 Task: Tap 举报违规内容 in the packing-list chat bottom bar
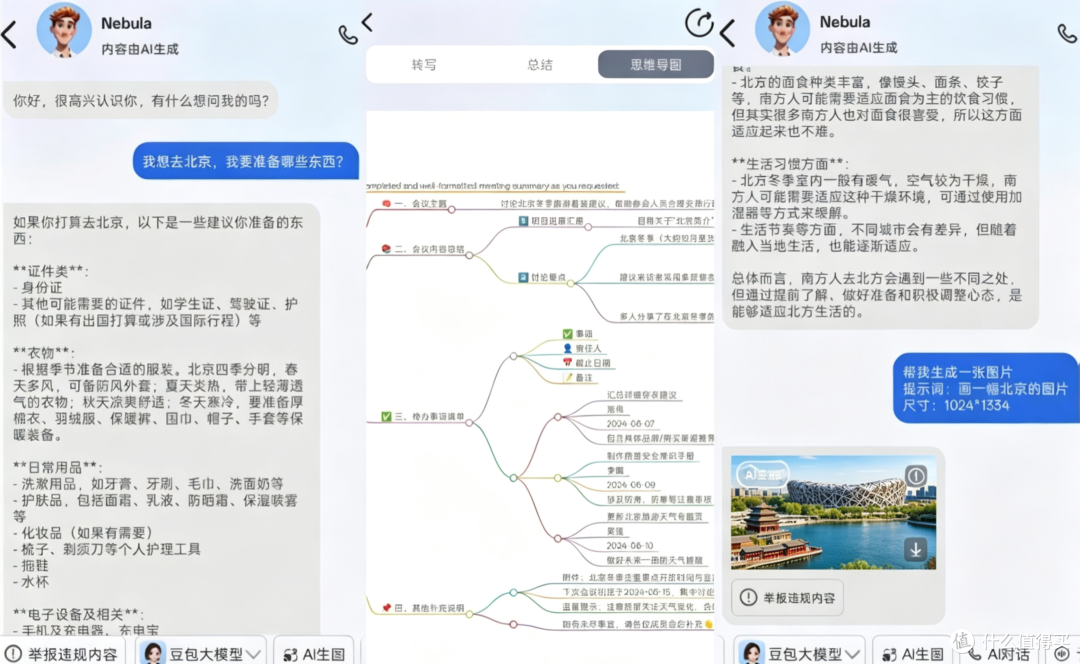click(x=62, y=654)
